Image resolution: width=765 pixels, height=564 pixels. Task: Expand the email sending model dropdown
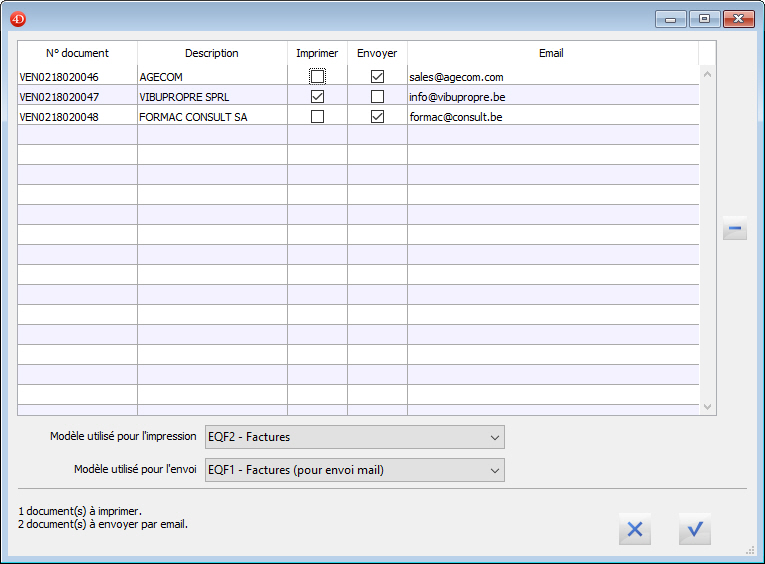(354, 470)
